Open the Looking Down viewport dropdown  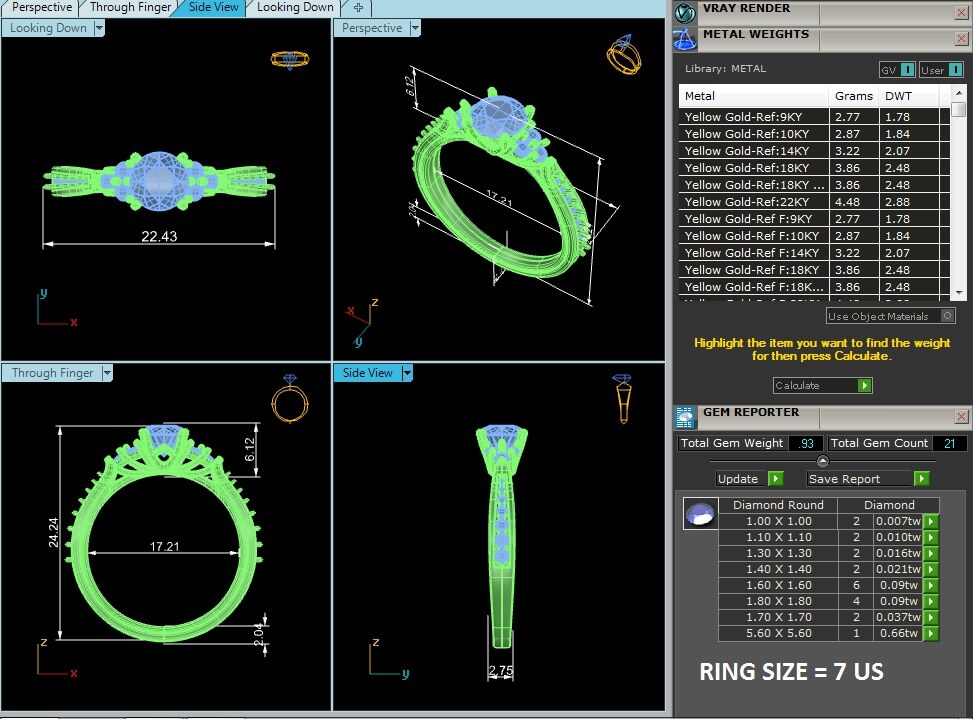(98, 29)
